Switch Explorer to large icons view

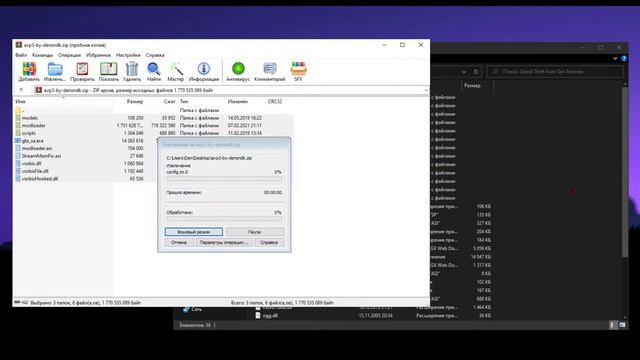point(622,325)
